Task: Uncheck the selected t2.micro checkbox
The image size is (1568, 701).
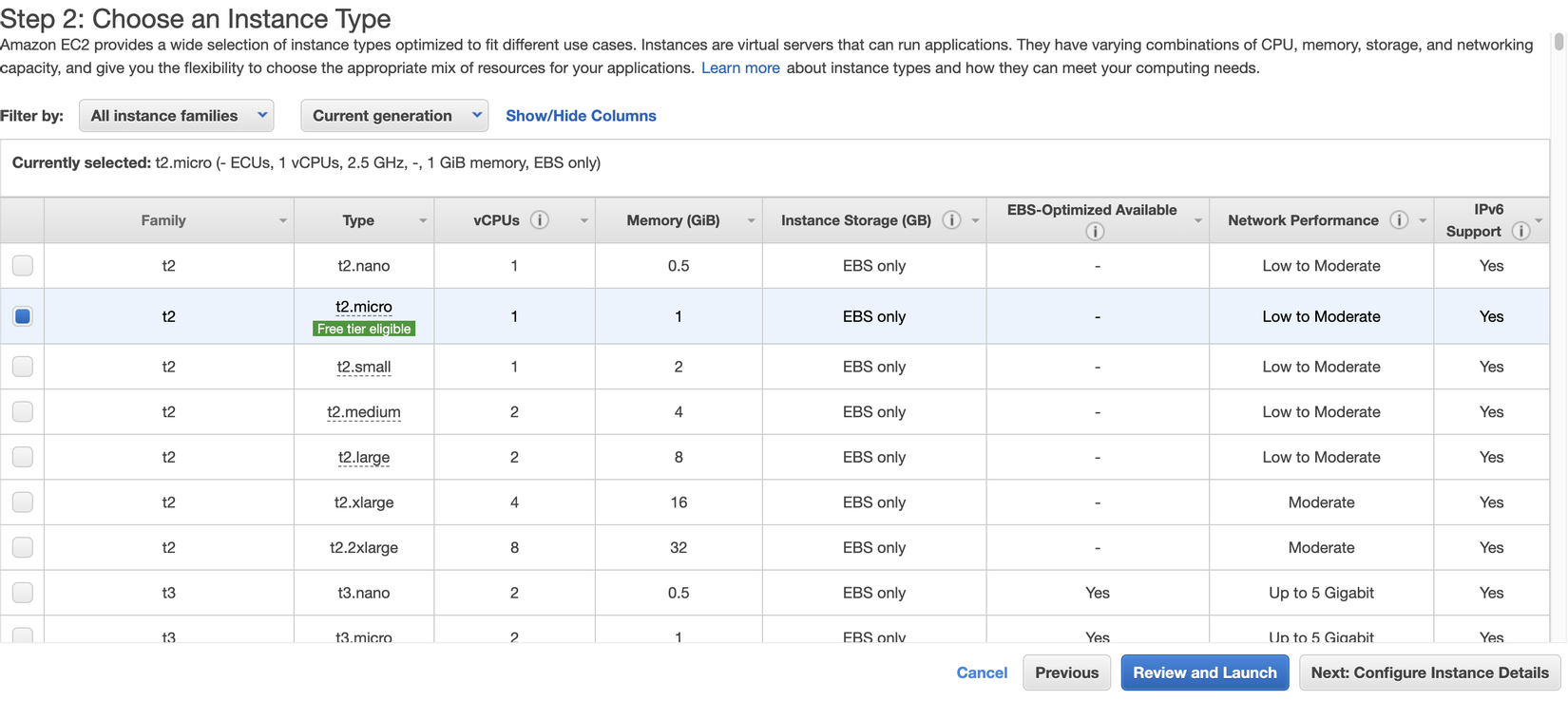Action: coord(23,316)
